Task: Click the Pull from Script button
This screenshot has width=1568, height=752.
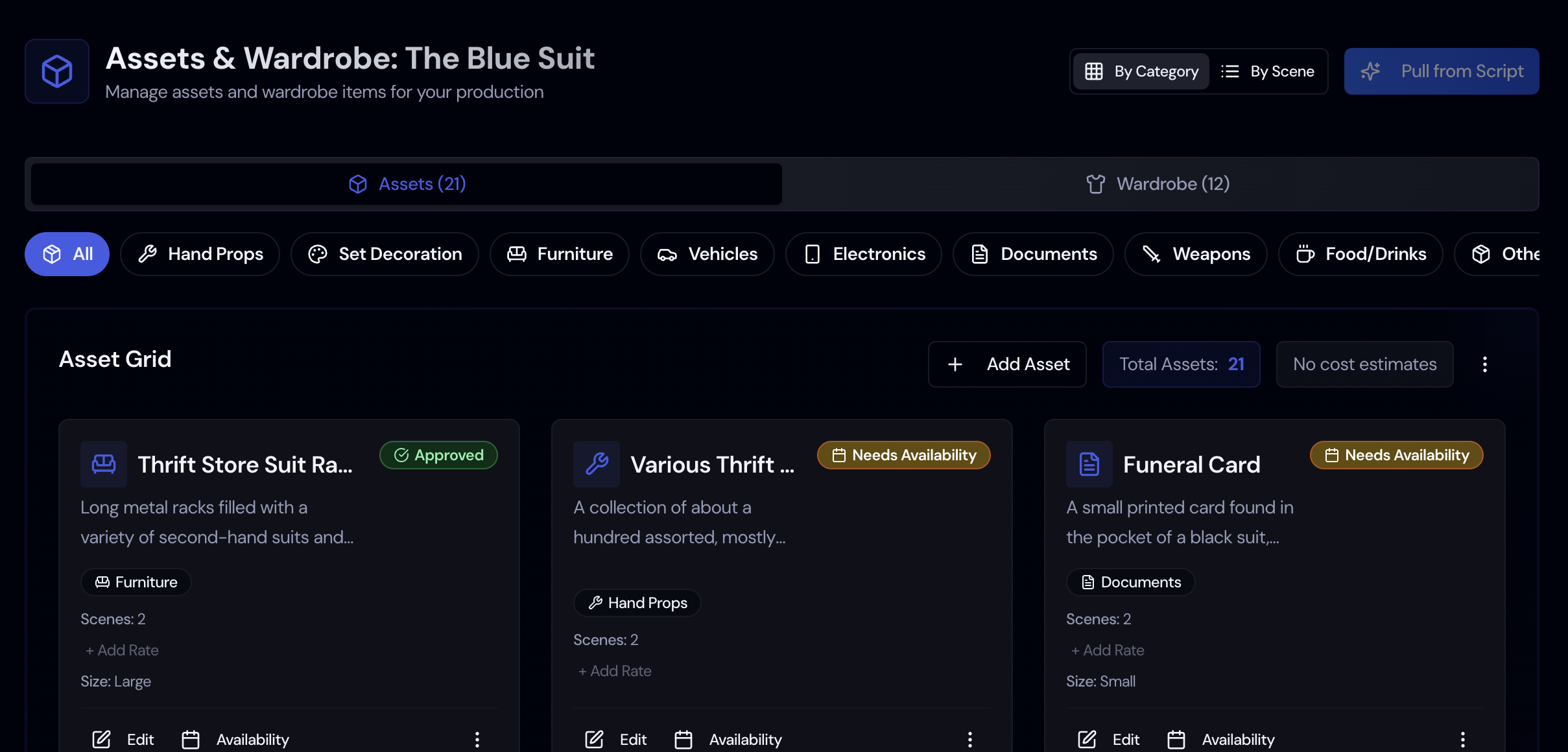Action: coord(1441,71)
